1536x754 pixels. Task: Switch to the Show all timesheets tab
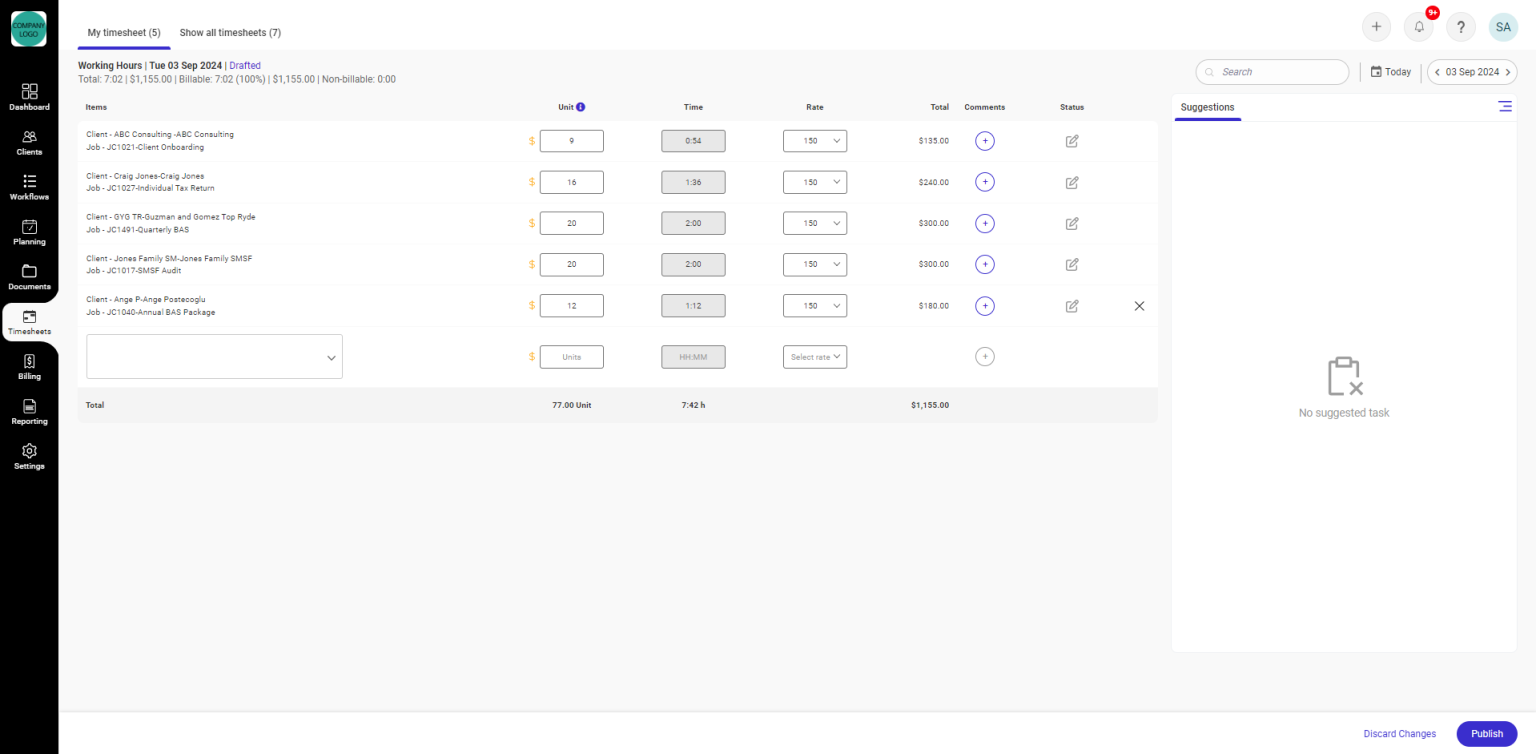230,32
